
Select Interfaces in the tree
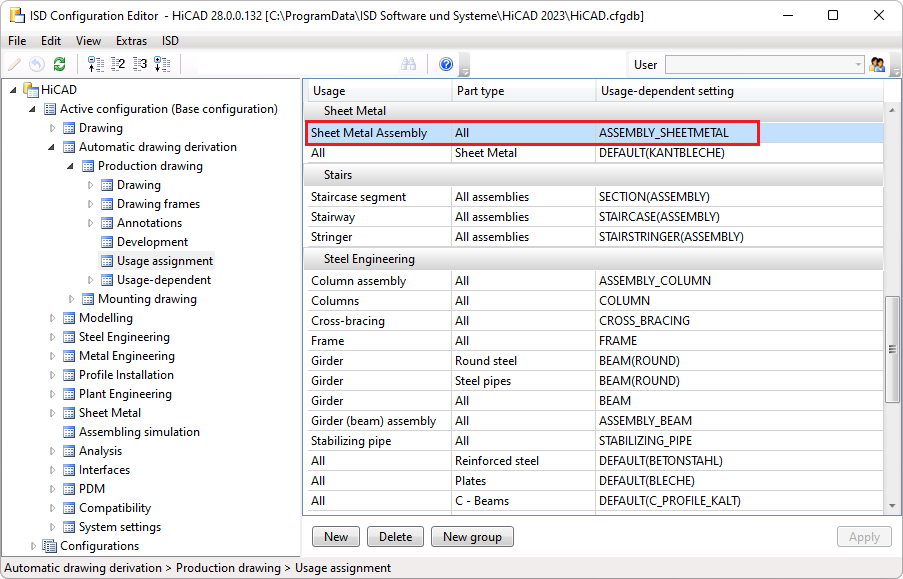coord(104,470)
